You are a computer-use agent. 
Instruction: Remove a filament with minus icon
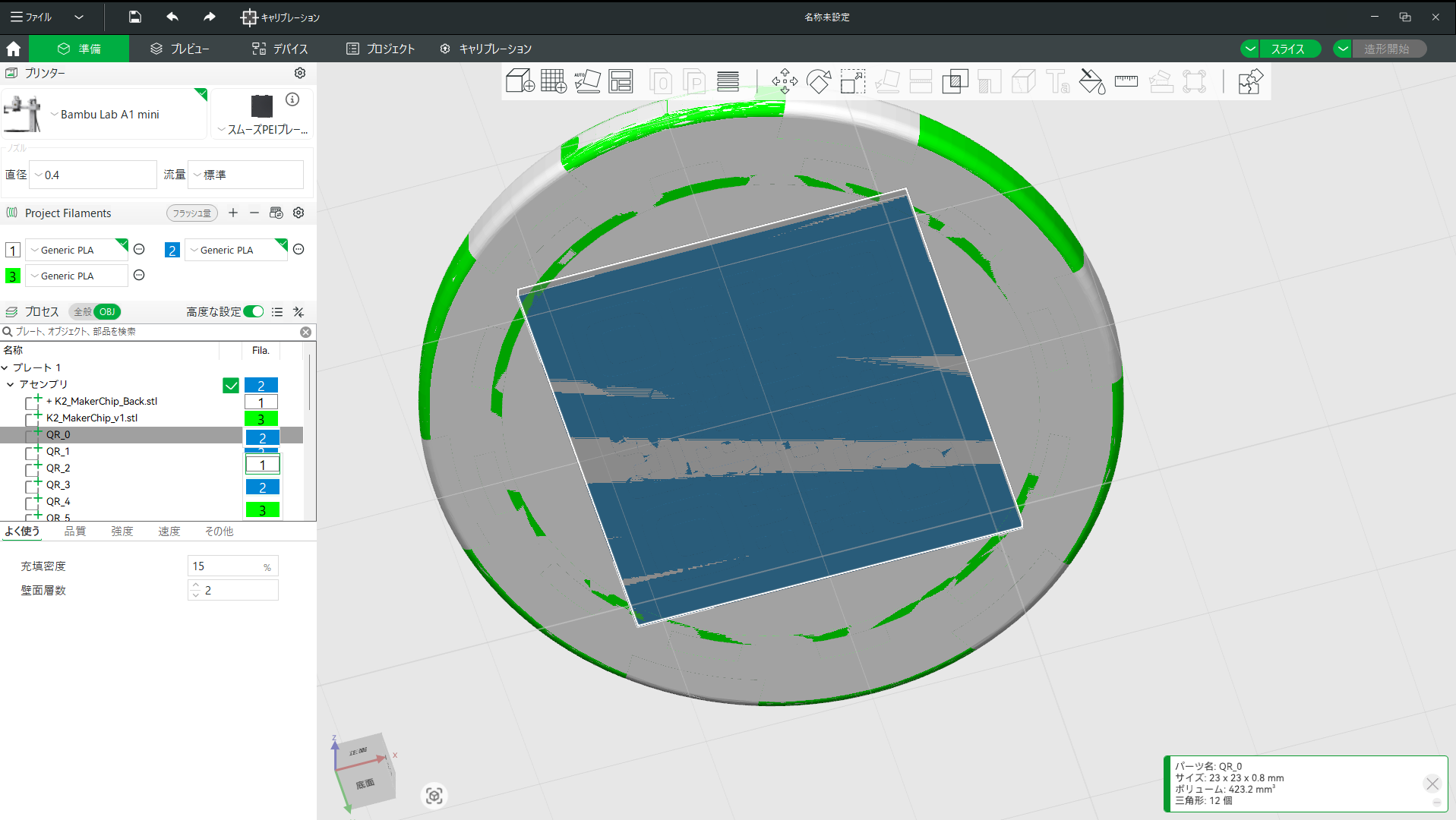tap(254, 213)
